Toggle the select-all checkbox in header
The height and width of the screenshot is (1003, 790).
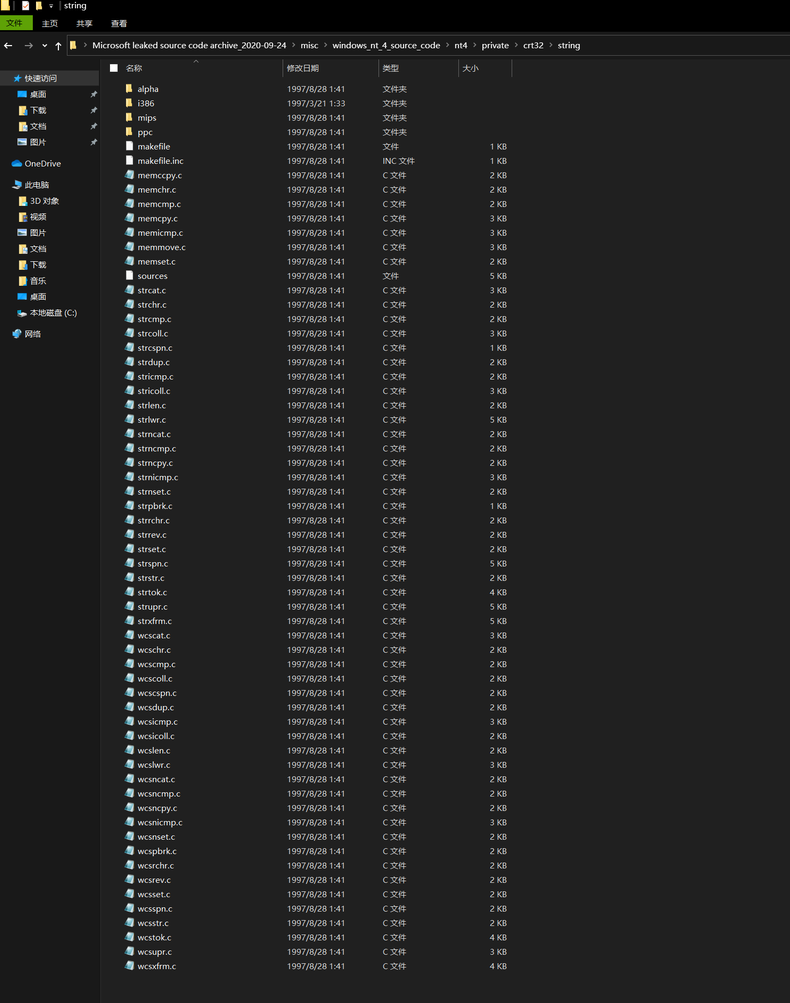(114, 68)
